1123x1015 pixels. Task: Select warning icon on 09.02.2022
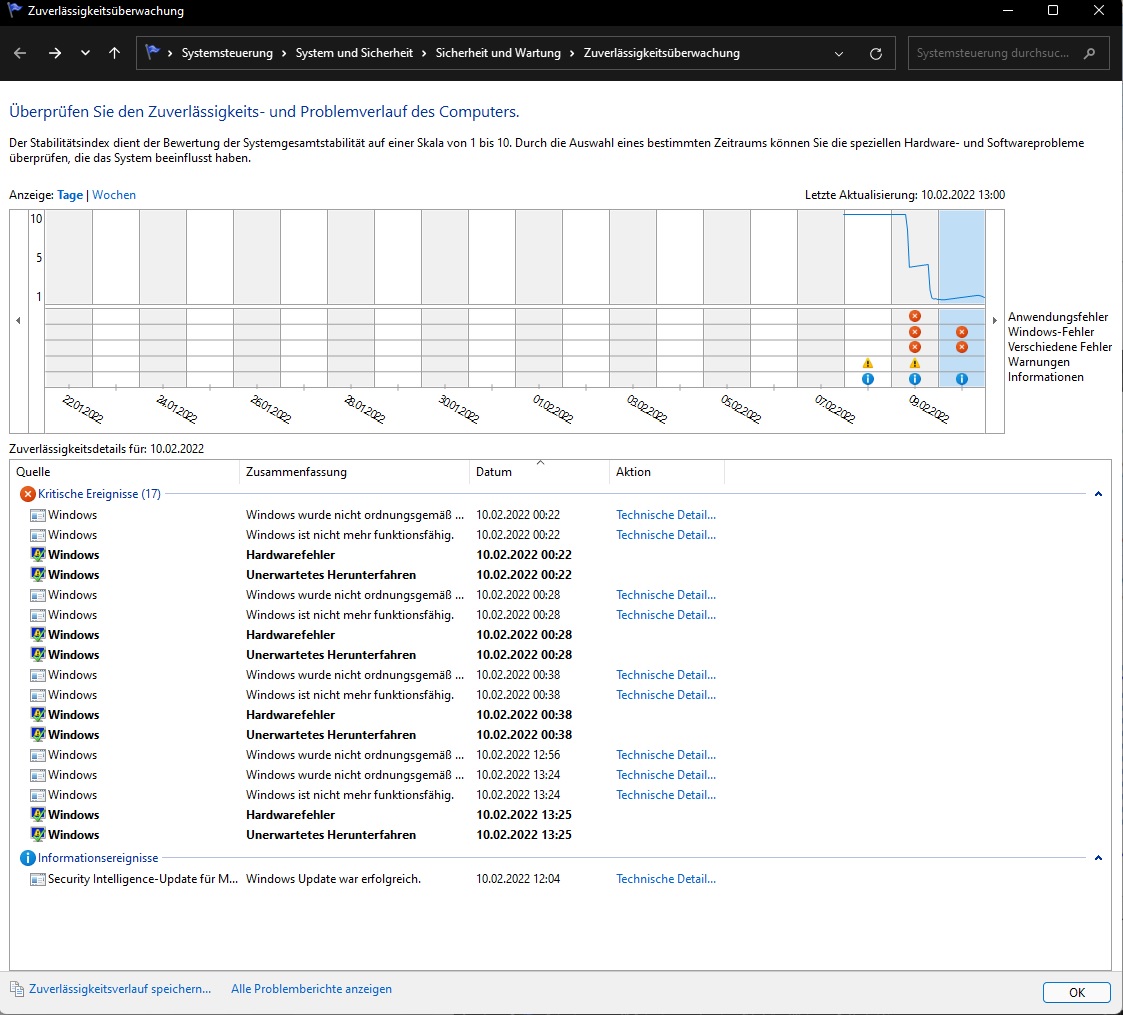click(x=915, y=363)
